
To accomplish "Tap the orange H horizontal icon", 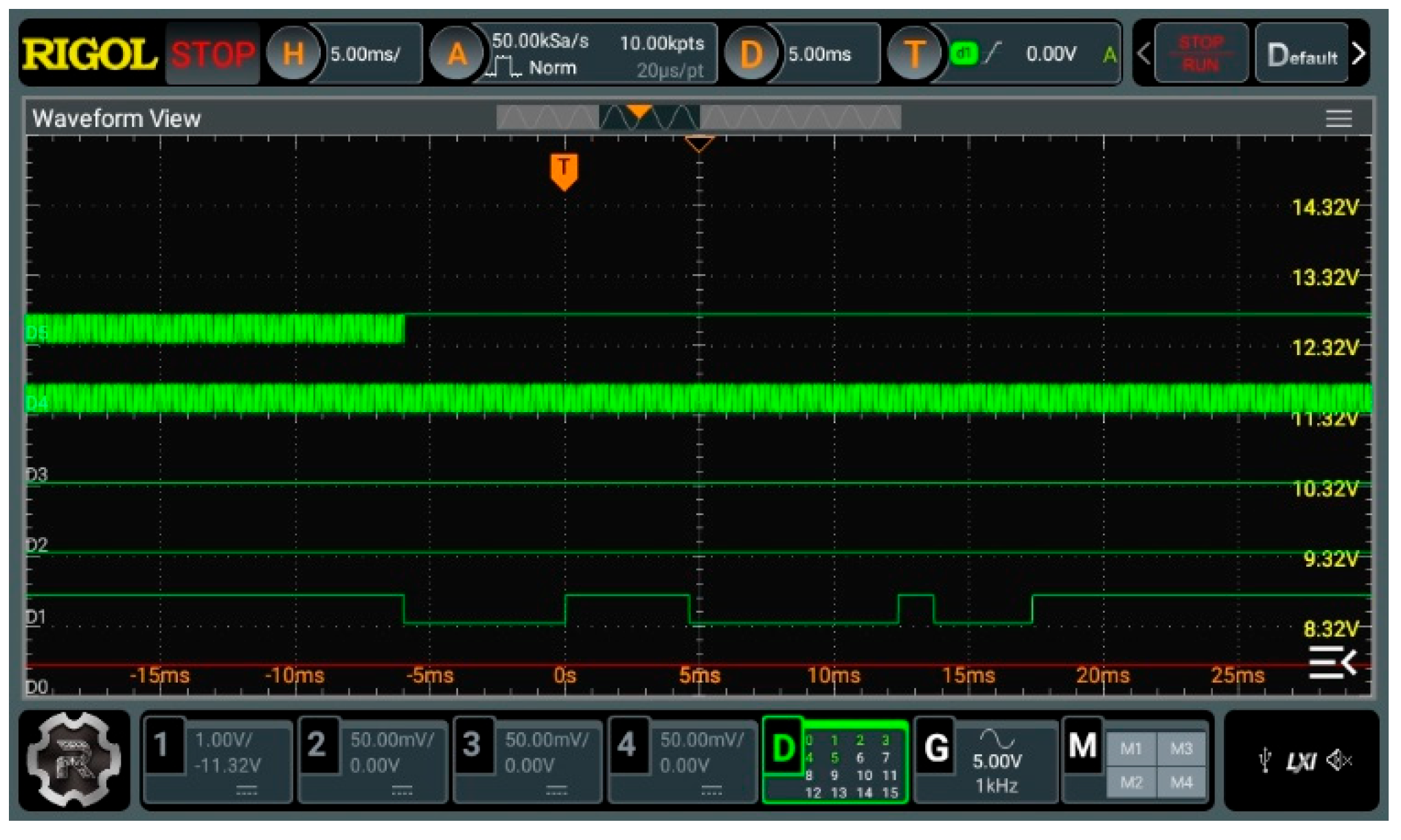I will 293,54.
